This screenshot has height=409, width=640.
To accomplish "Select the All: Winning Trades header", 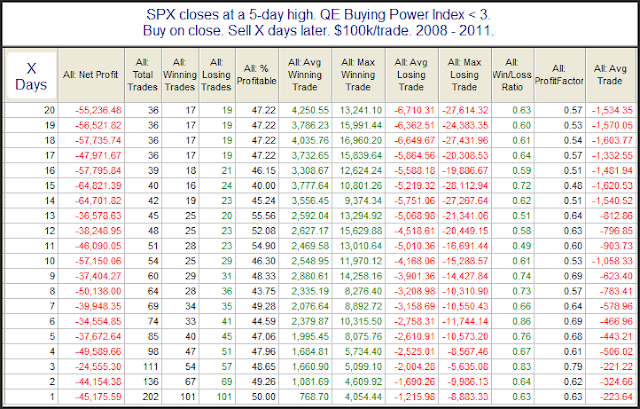I will pos(180,75).
